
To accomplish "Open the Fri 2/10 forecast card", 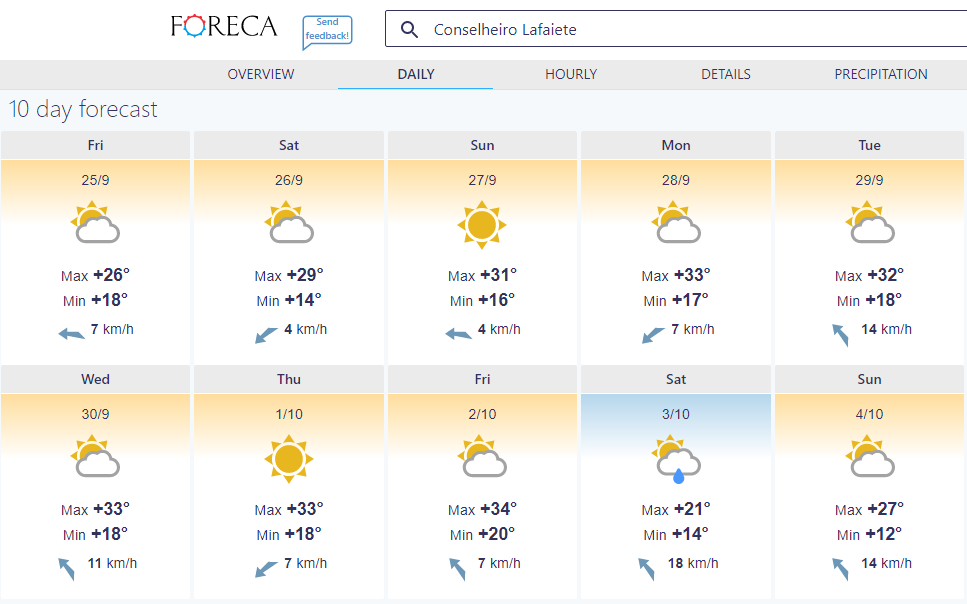I will 482,482.
